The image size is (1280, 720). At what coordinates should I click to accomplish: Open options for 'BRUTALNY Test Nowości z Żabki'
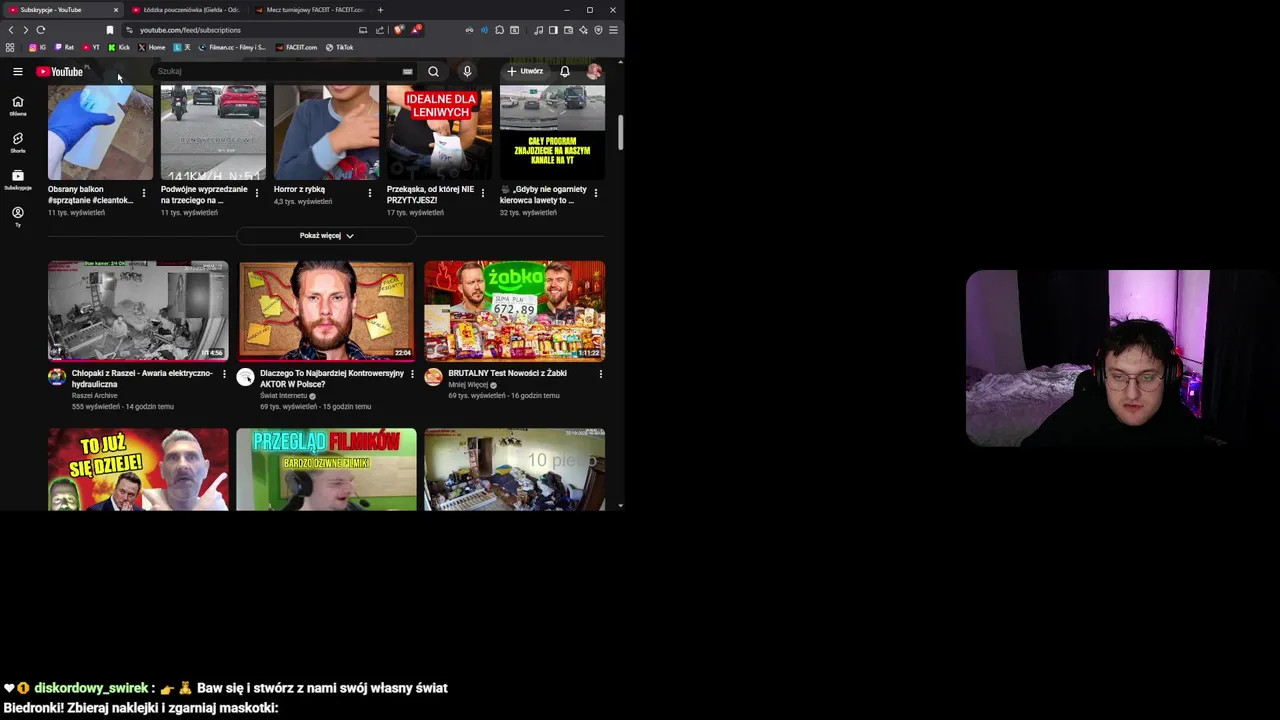point(600,374)
